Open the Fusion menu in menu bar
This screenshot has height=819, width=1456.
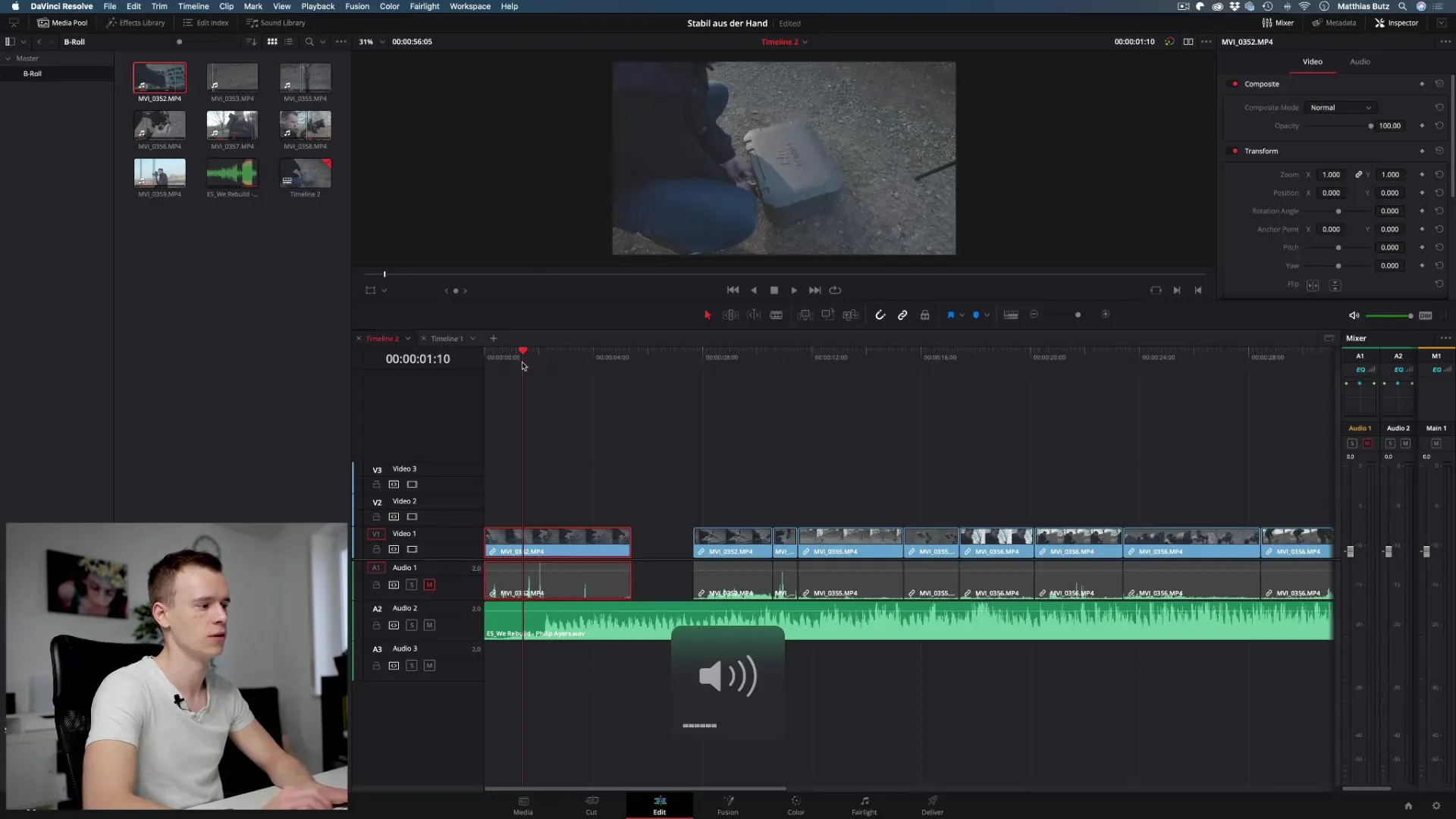coord(356,6)
